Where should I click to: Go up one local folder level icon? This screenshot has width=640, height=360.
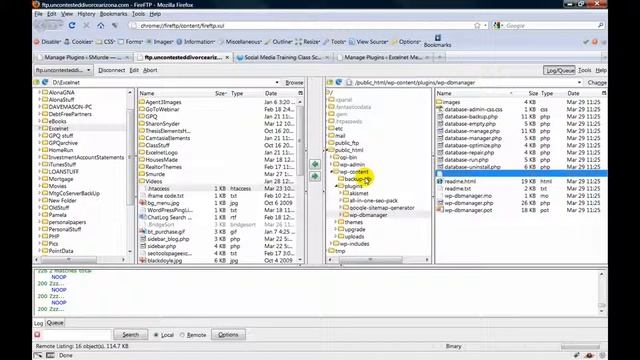point(37,82)
